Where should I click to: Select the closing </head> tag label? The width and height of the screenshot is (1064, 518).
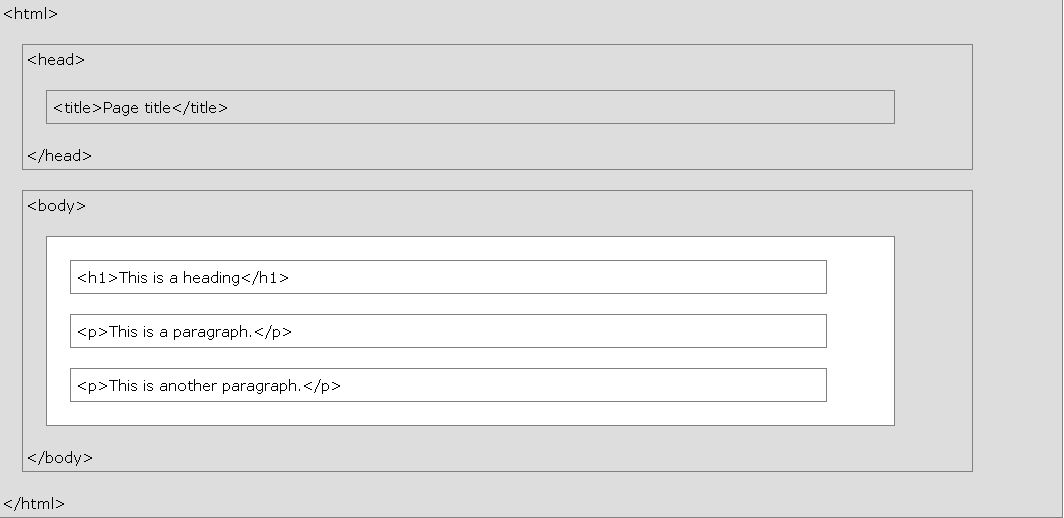[60, 155]
